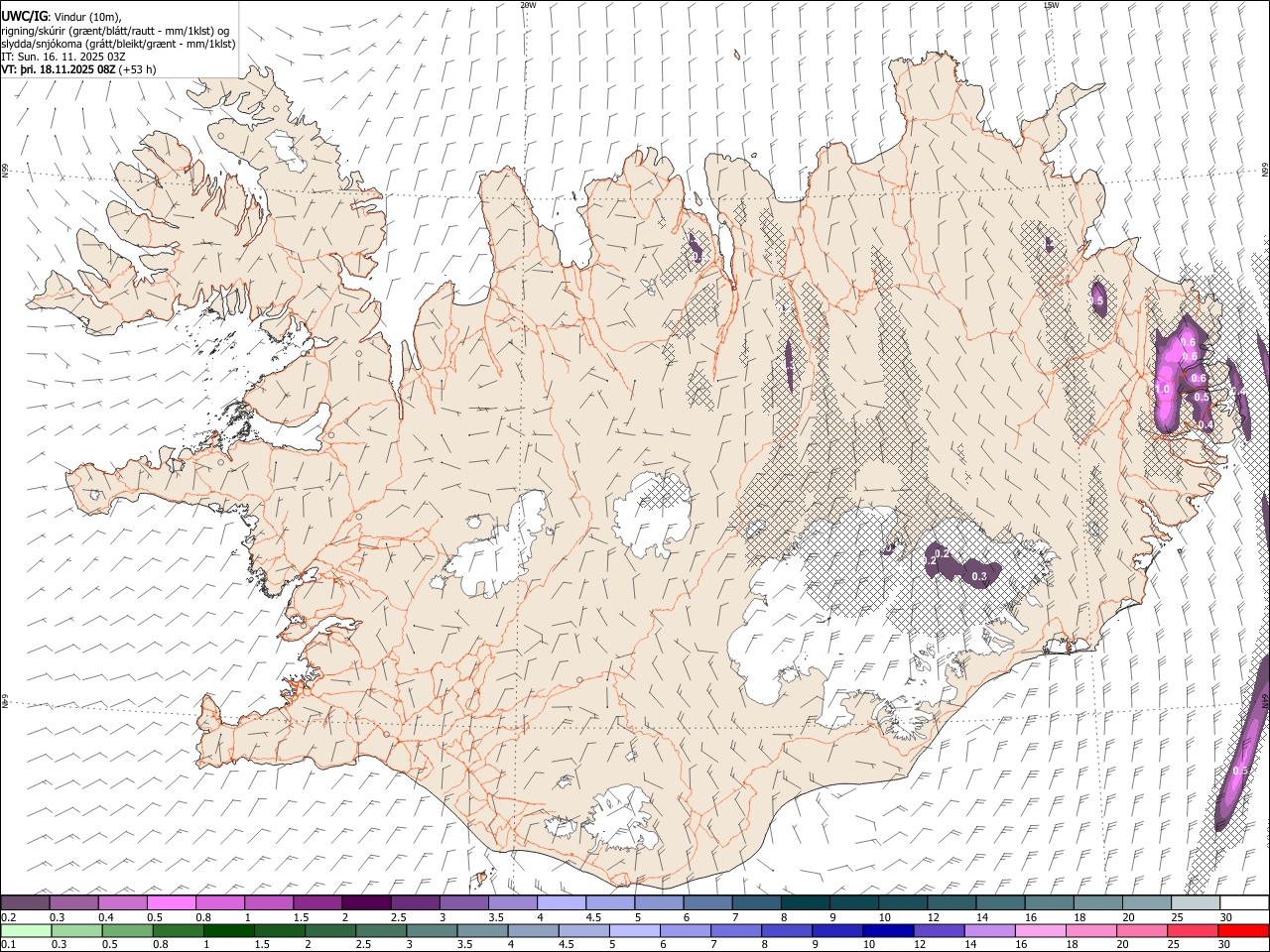
Task: Select the lower legend swatch between 0.5 and 0.8
Action: click(x=128, y=930)
